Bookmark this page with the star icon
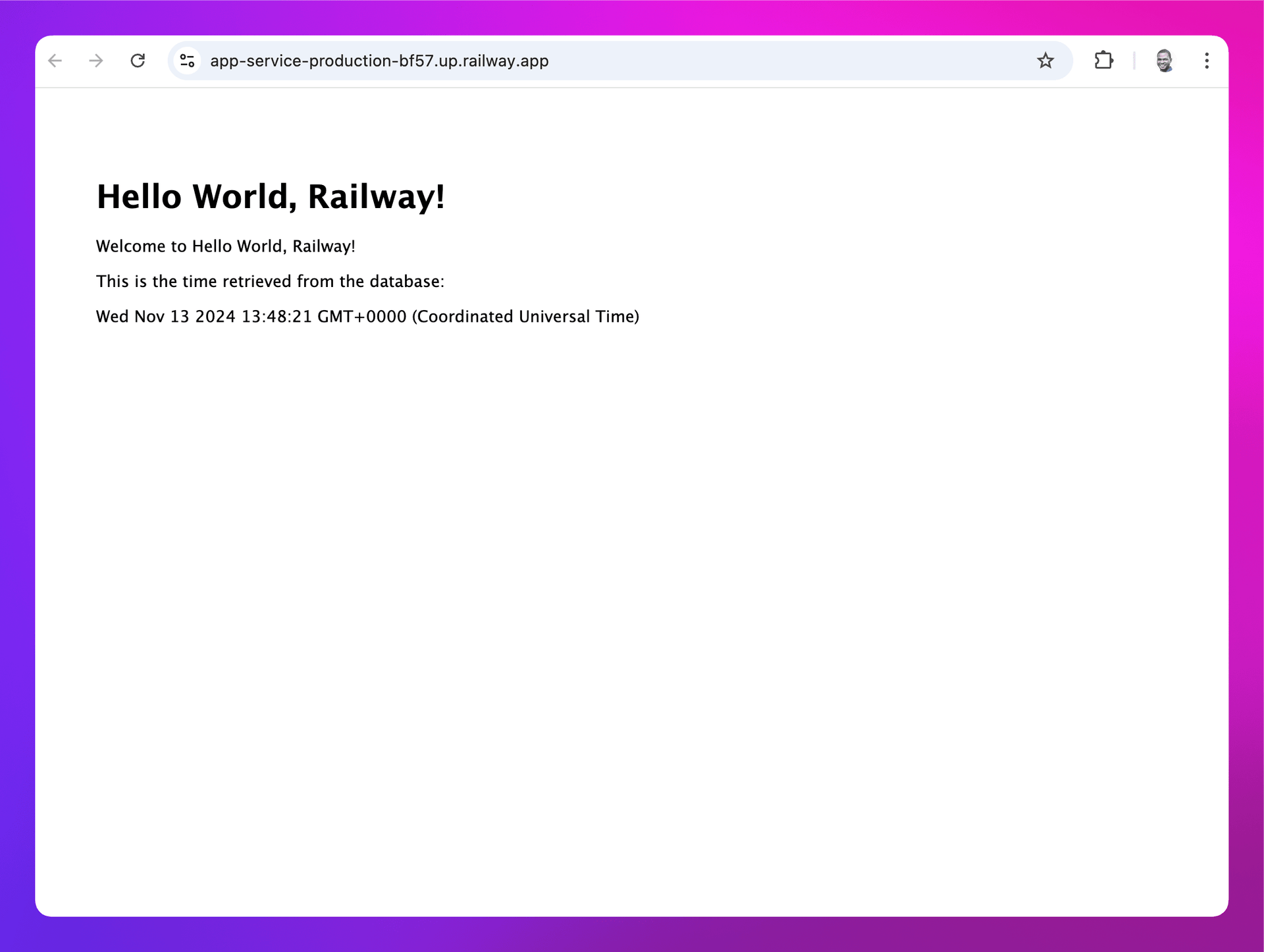 point(1045,61)
